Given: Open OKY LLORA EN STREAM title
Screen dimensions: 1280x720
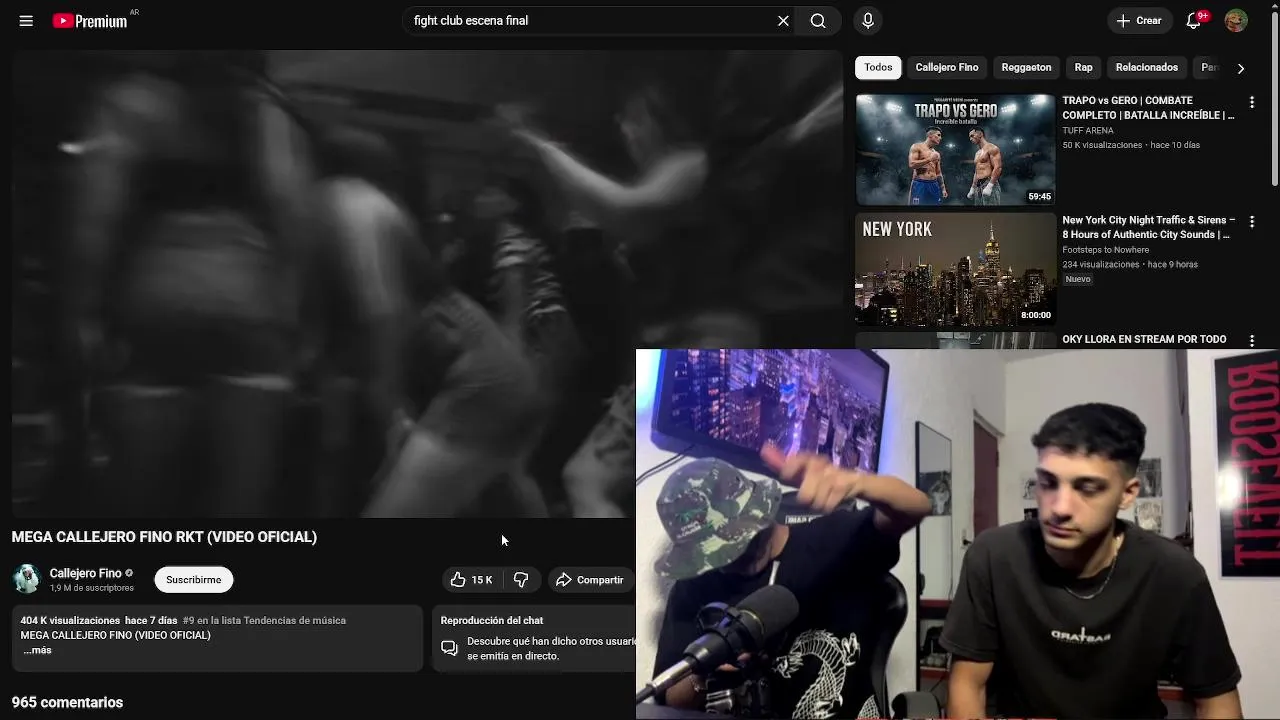Looking at the screenshot, I should pos(1144,340).
